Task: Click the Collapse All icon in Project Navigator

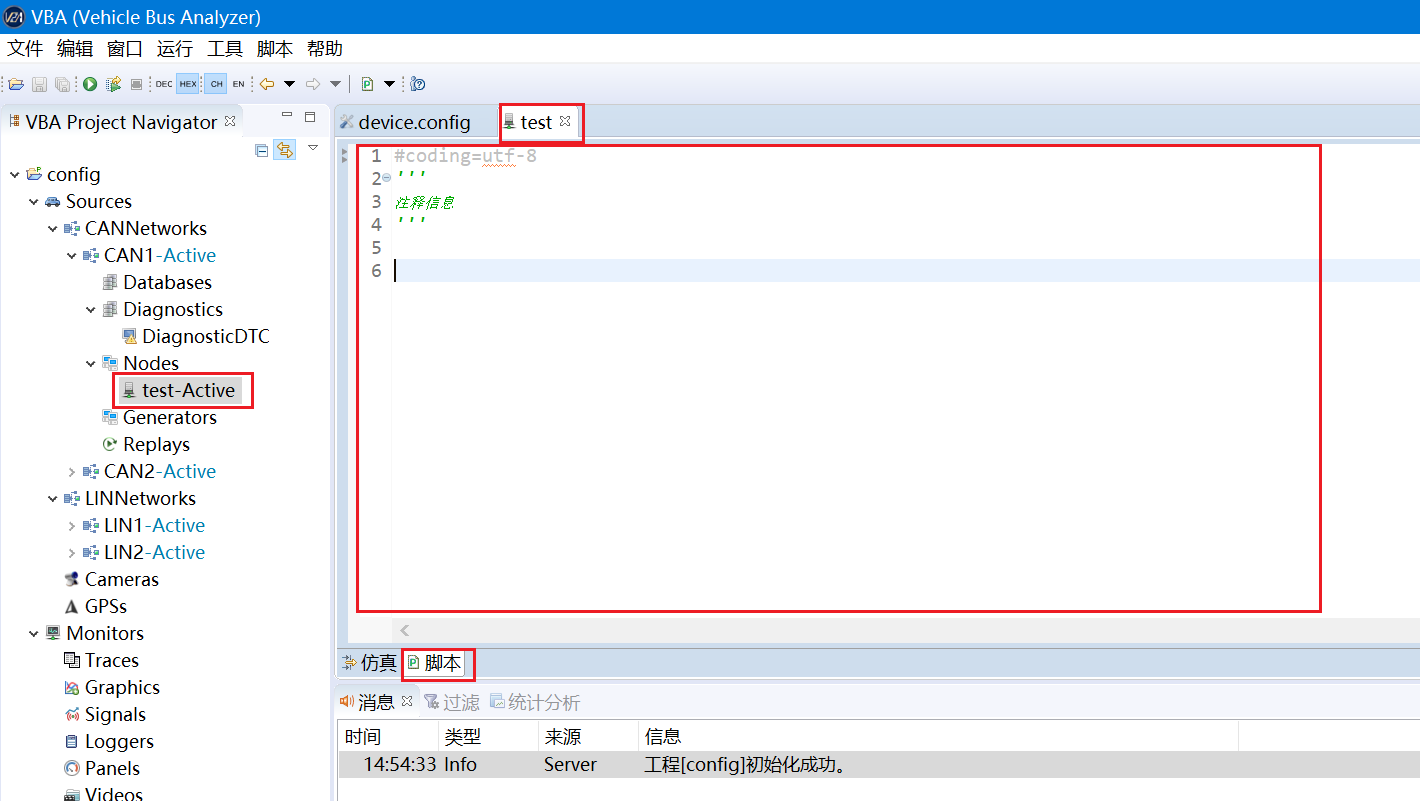Action: 261,149
